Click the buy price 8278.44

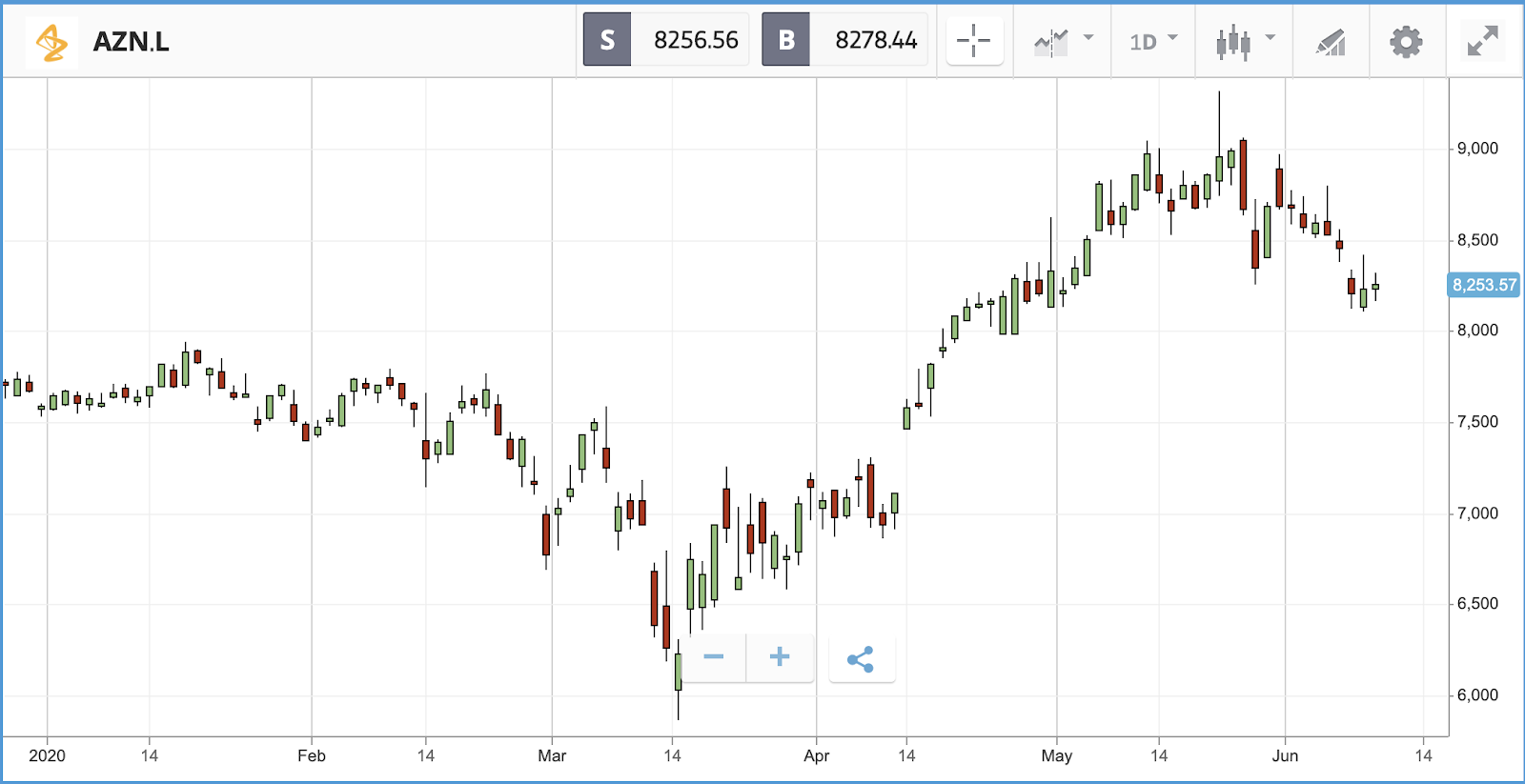[875, 40]
